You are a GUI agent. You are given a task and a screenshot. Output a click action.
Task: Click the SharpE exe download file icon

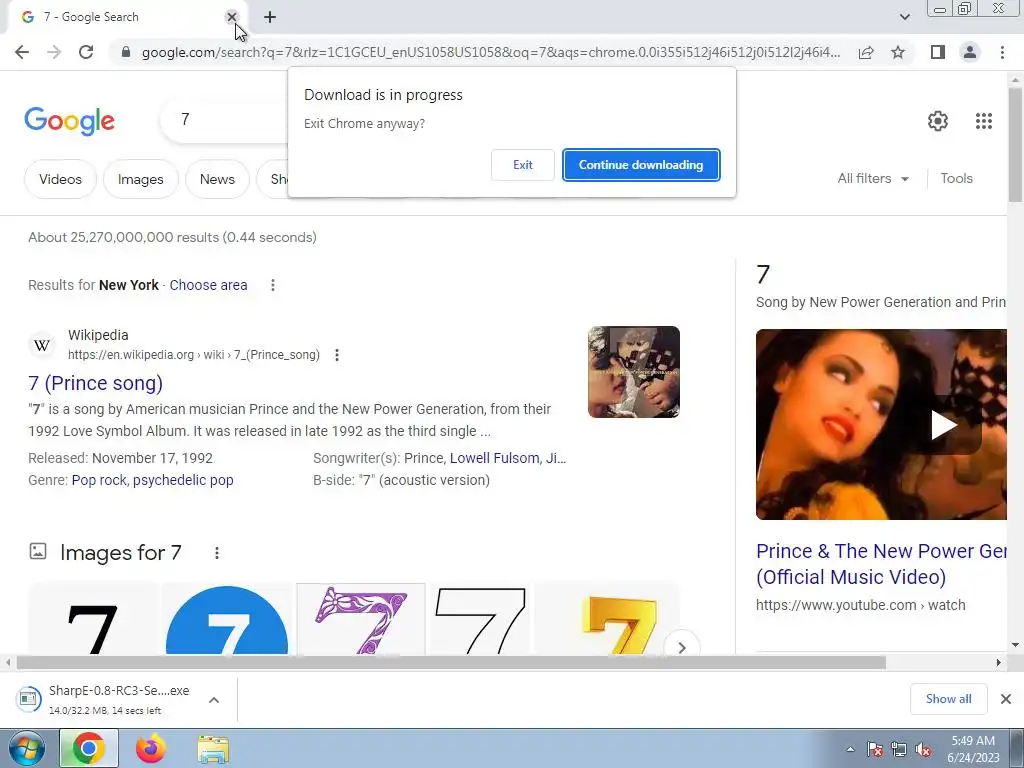point(28,699)
